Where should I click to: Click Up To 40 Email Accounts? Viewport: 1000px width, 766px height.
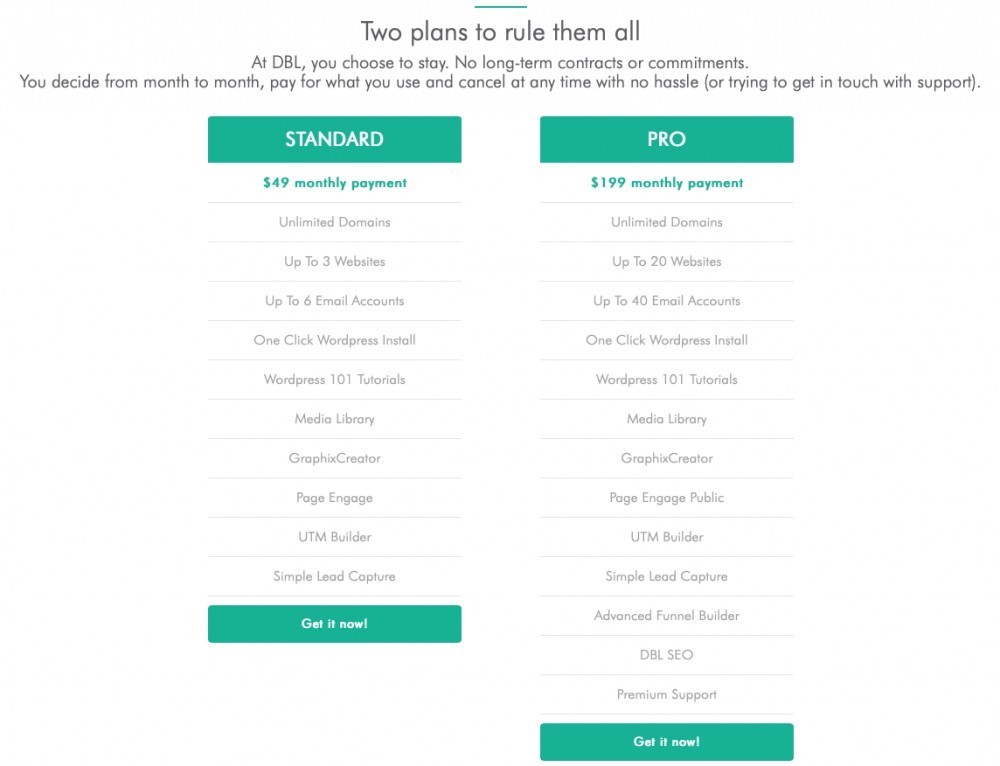click(666, 301)
